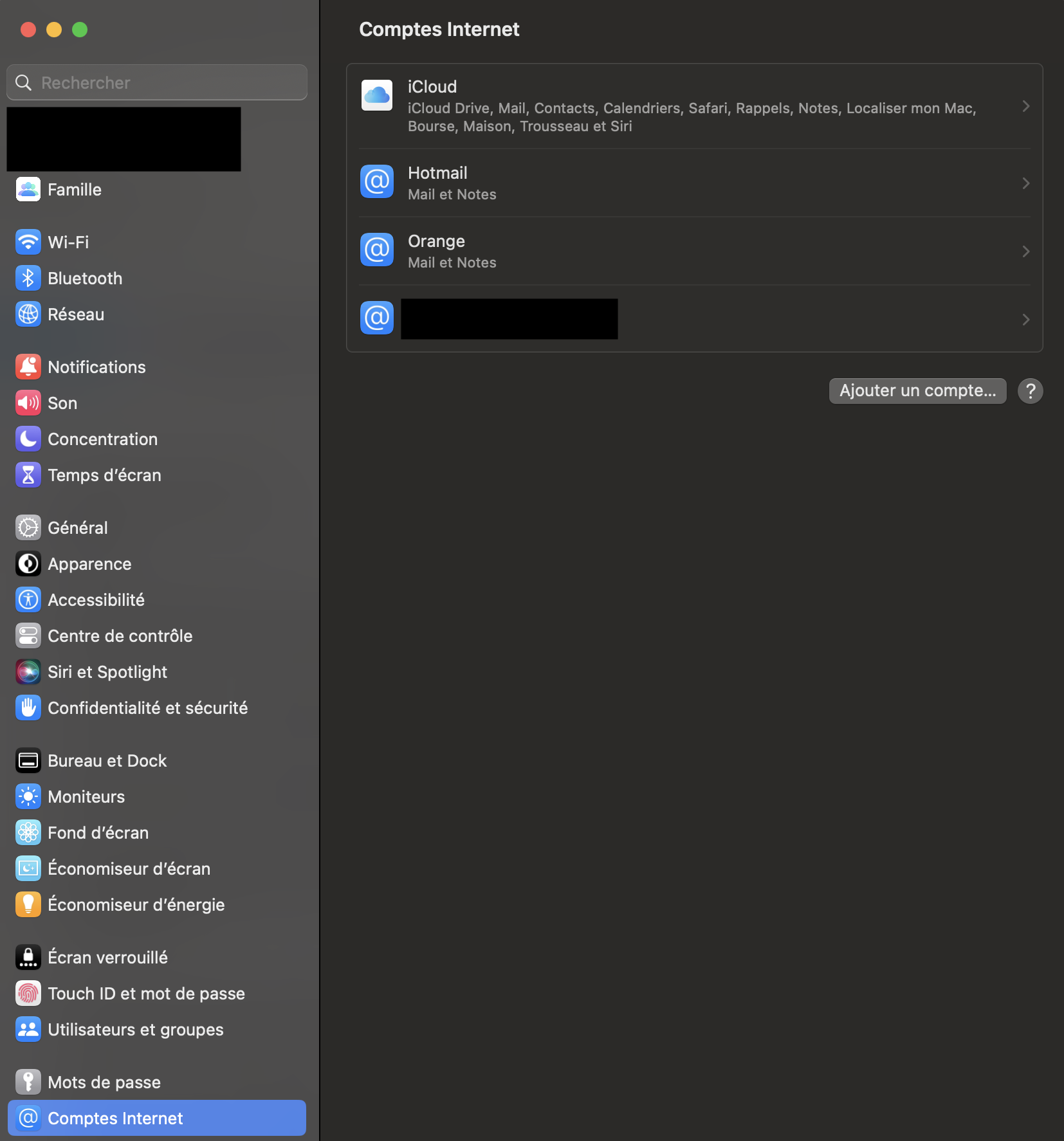Select the Son speaker icon
1064x1141 pixels.
click(x=28, y=403)
